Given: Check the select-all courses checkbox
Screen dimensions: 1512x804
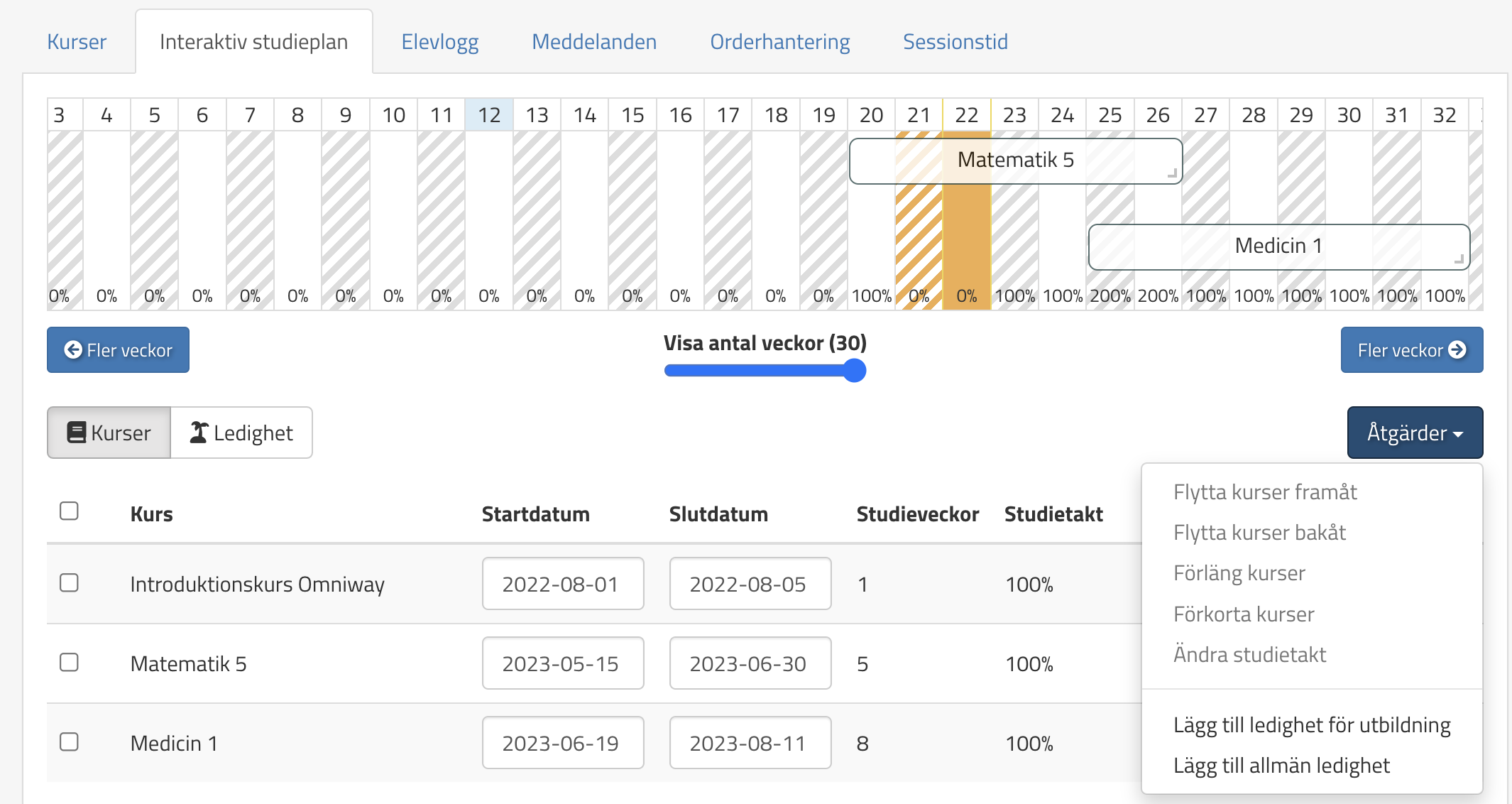Looking at the screenshot, I should click(x=69, y=511).
